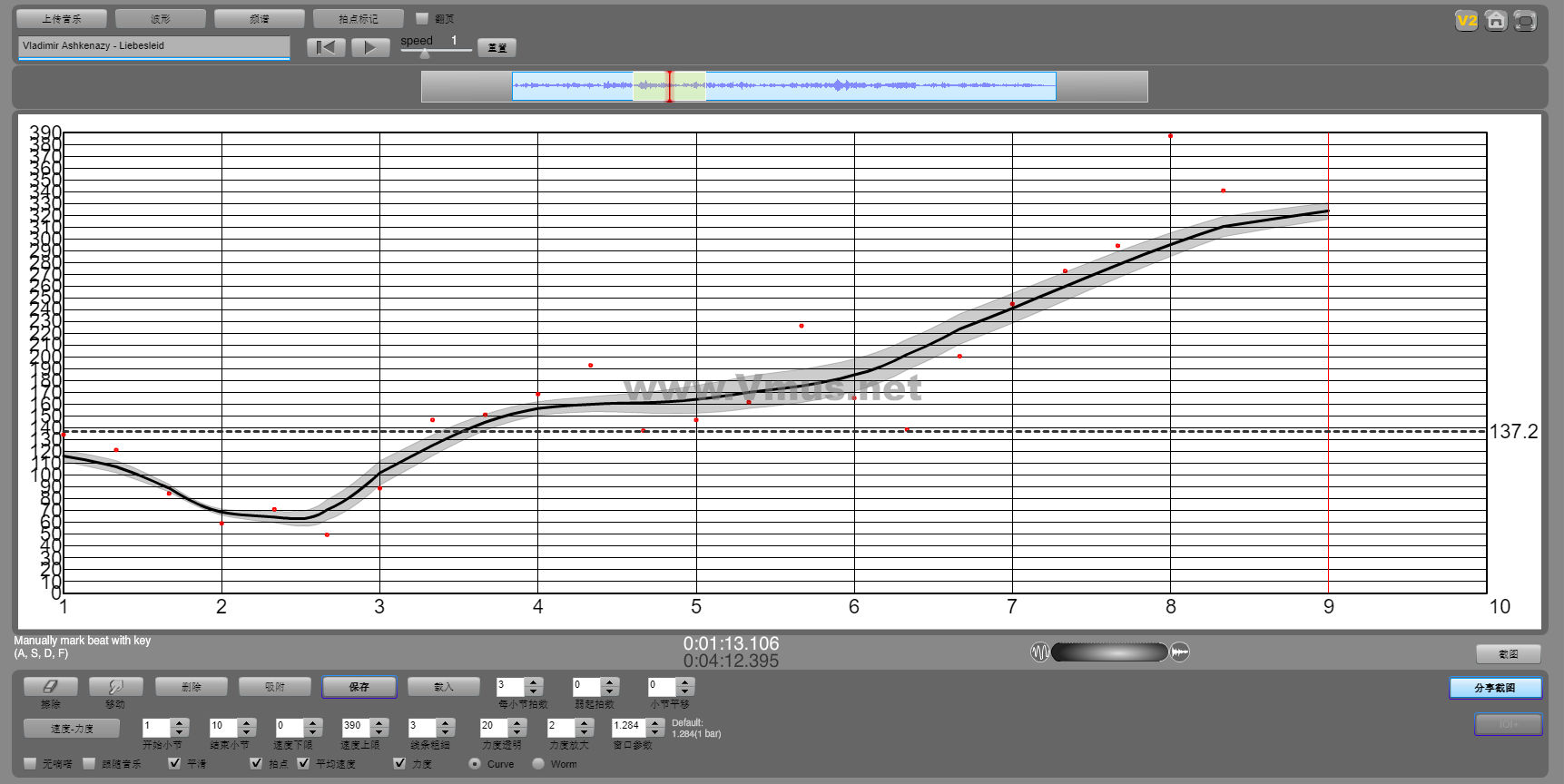Click the 保存 save button
The image size is (1564, 784).
pos(359,687)
